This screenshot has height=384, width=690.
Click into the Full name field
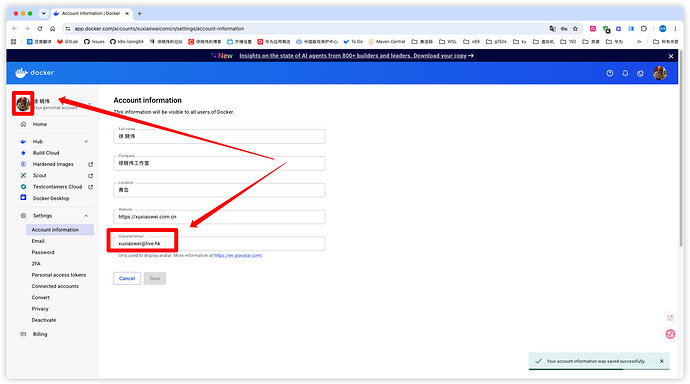pos(219,136)
